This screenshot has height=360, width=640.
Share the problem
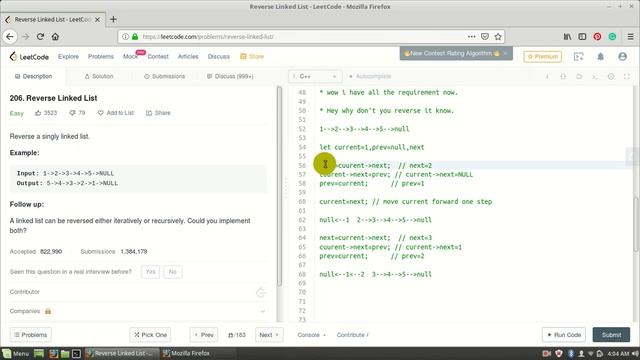click(x=158, y=113)
